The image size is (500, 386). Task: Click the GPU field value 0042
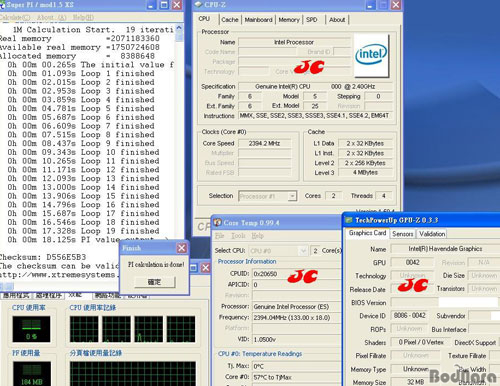click(x=412, y=262)
